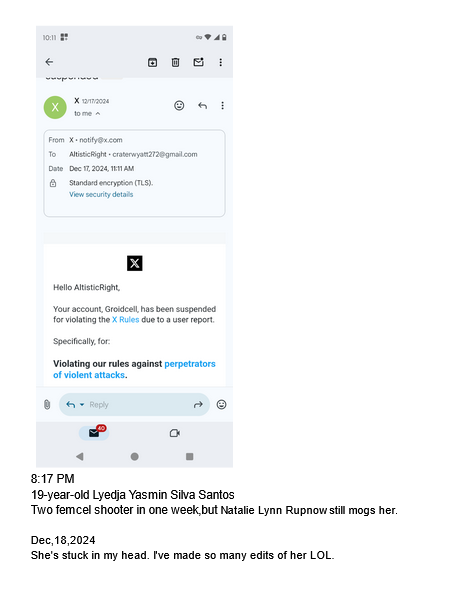Mark email as unread

tap(199, 62)
